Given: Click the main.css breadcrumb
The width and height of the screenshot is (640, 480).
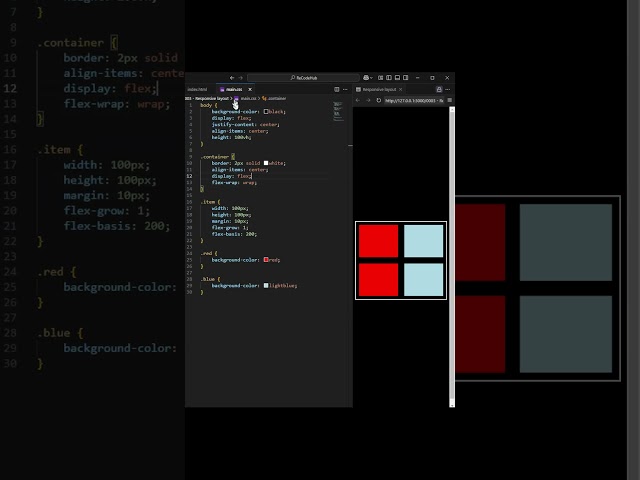Looking at the screenshot, I should pos(245,98).
